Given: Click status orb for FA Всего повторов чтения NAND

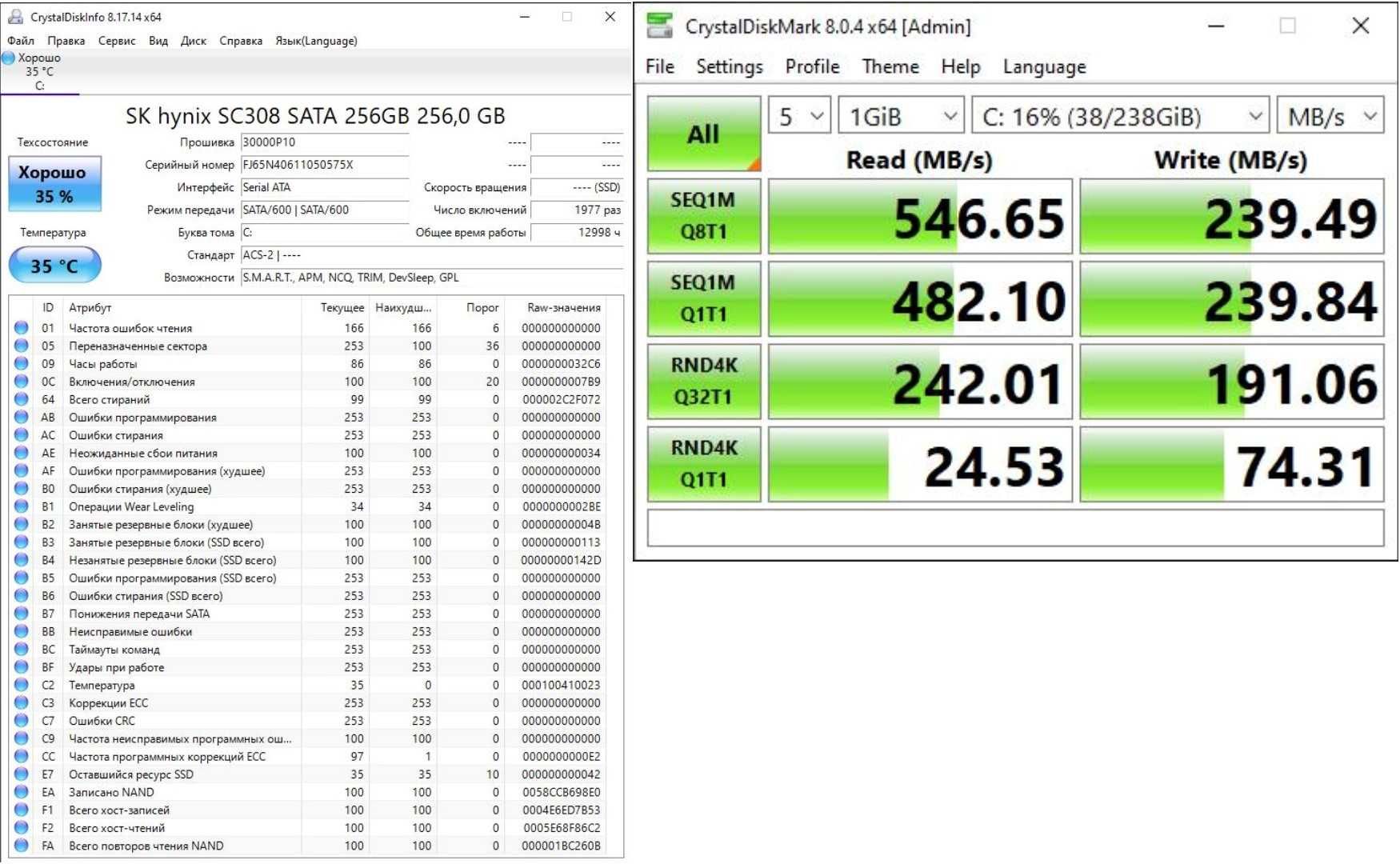Looking at the screenshot, I should (22, 846).
